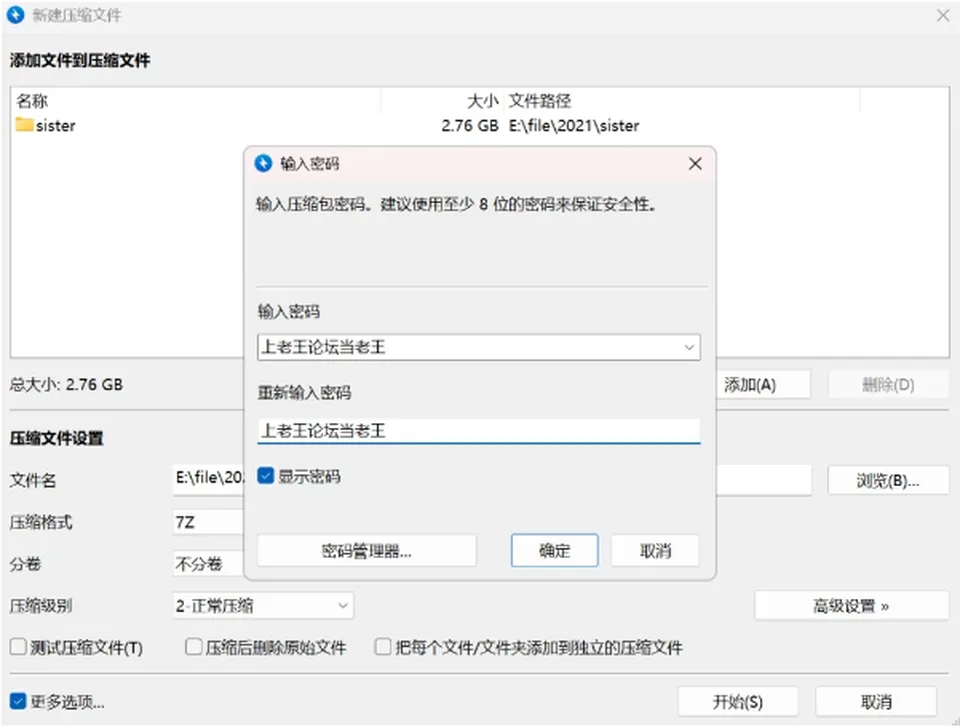The image size is (960, 727).
Task: Cancel the password dialog with 取消
Action: point(655,551)
